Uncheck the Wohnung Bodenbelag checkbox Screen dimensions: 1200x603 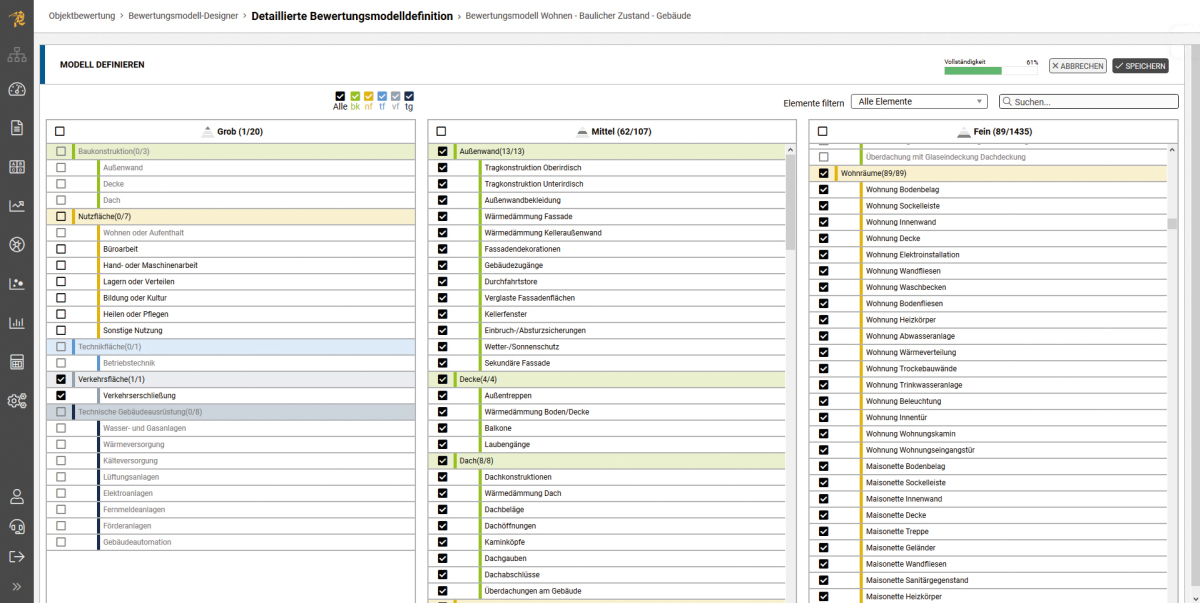[824, 190]
